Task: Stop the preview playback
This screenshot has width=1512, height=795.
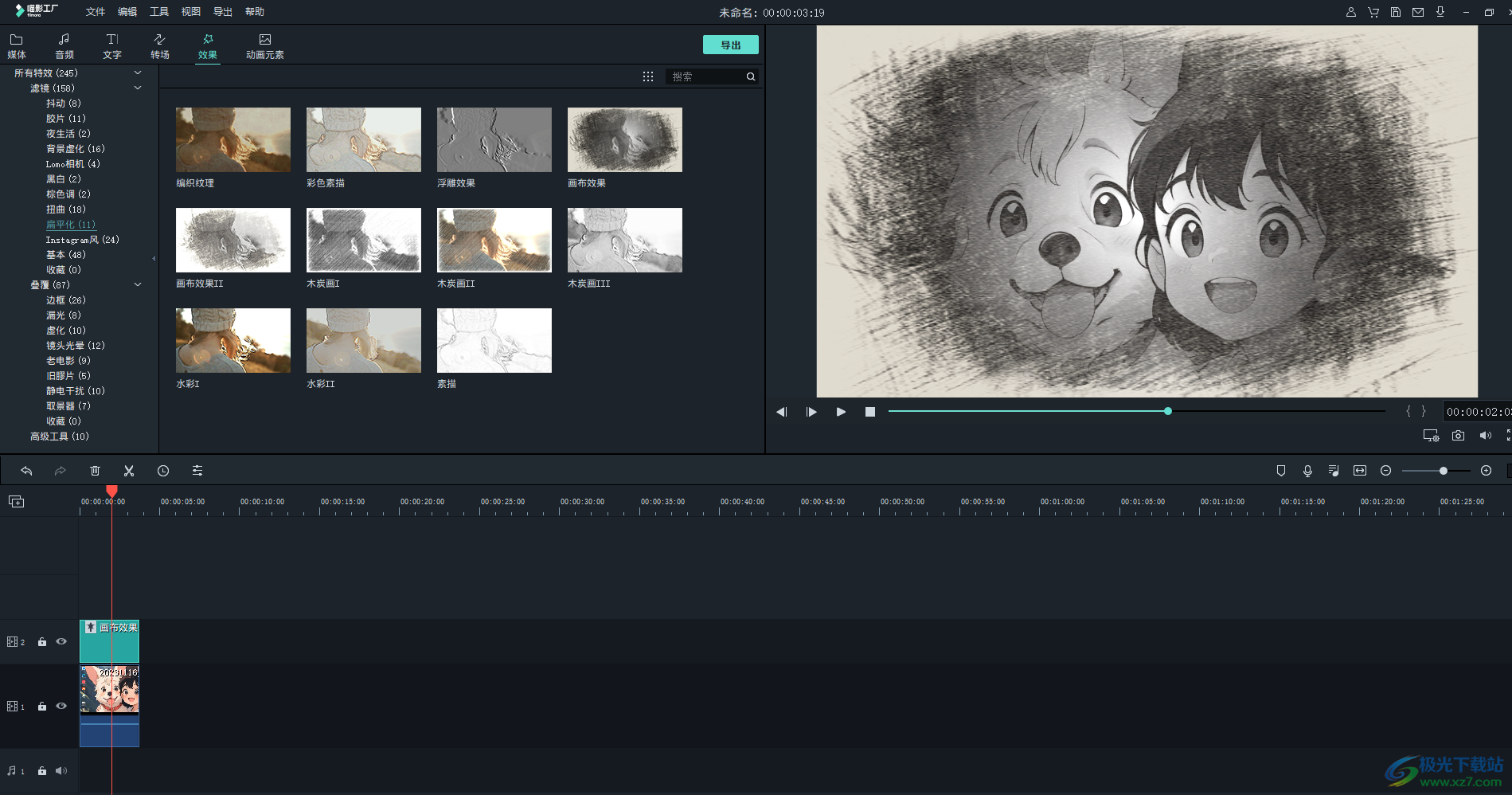Action: (x=870, y=412)
